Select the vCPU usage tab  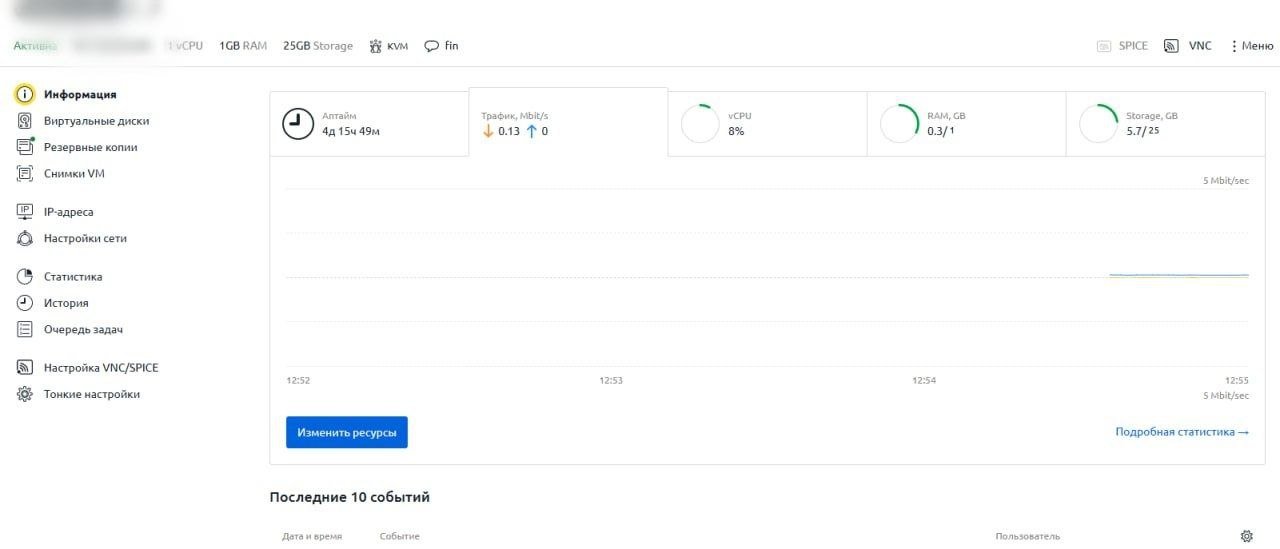767,124
